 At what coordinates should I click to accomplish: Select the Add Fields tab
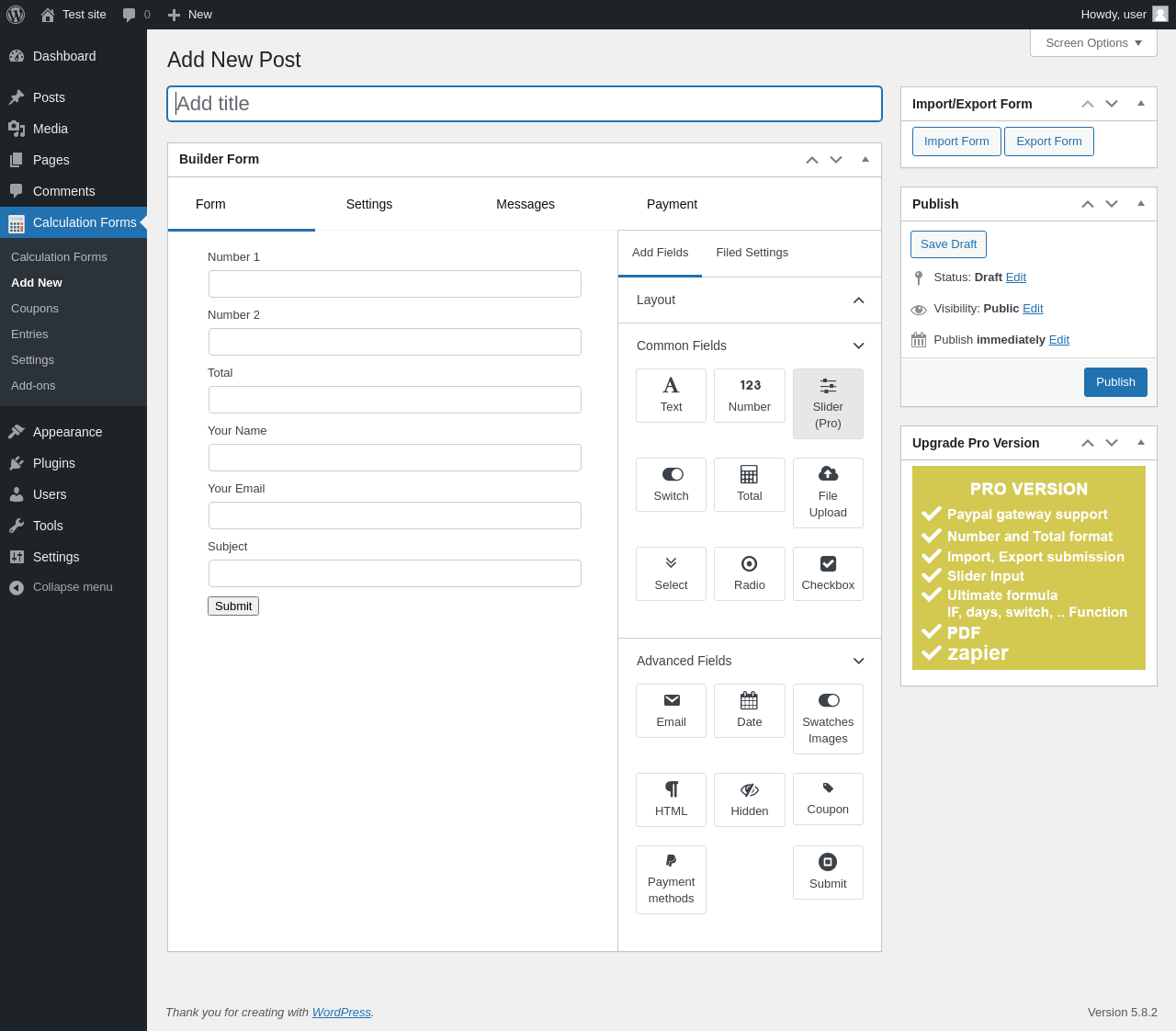[x=660, y=253]
